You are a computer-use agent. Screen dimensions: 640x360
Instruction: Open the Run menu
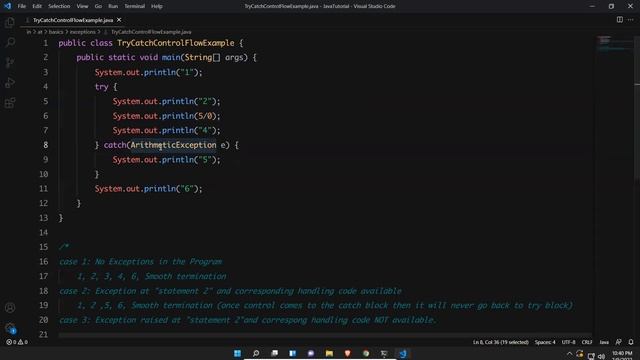coord(113,6)
